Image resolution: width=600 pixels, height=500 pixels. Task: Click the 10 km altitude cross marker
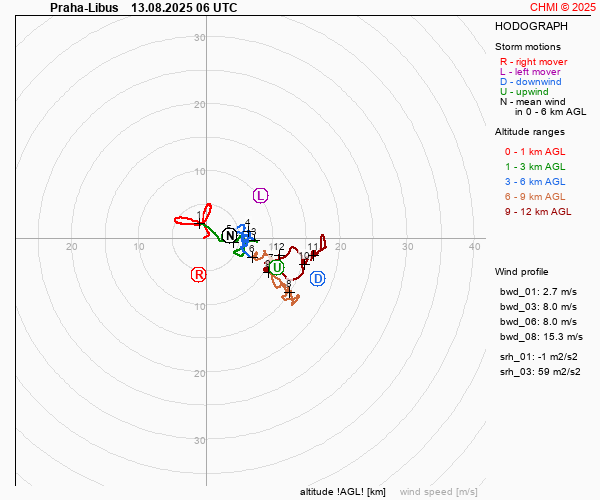point(304,263)
